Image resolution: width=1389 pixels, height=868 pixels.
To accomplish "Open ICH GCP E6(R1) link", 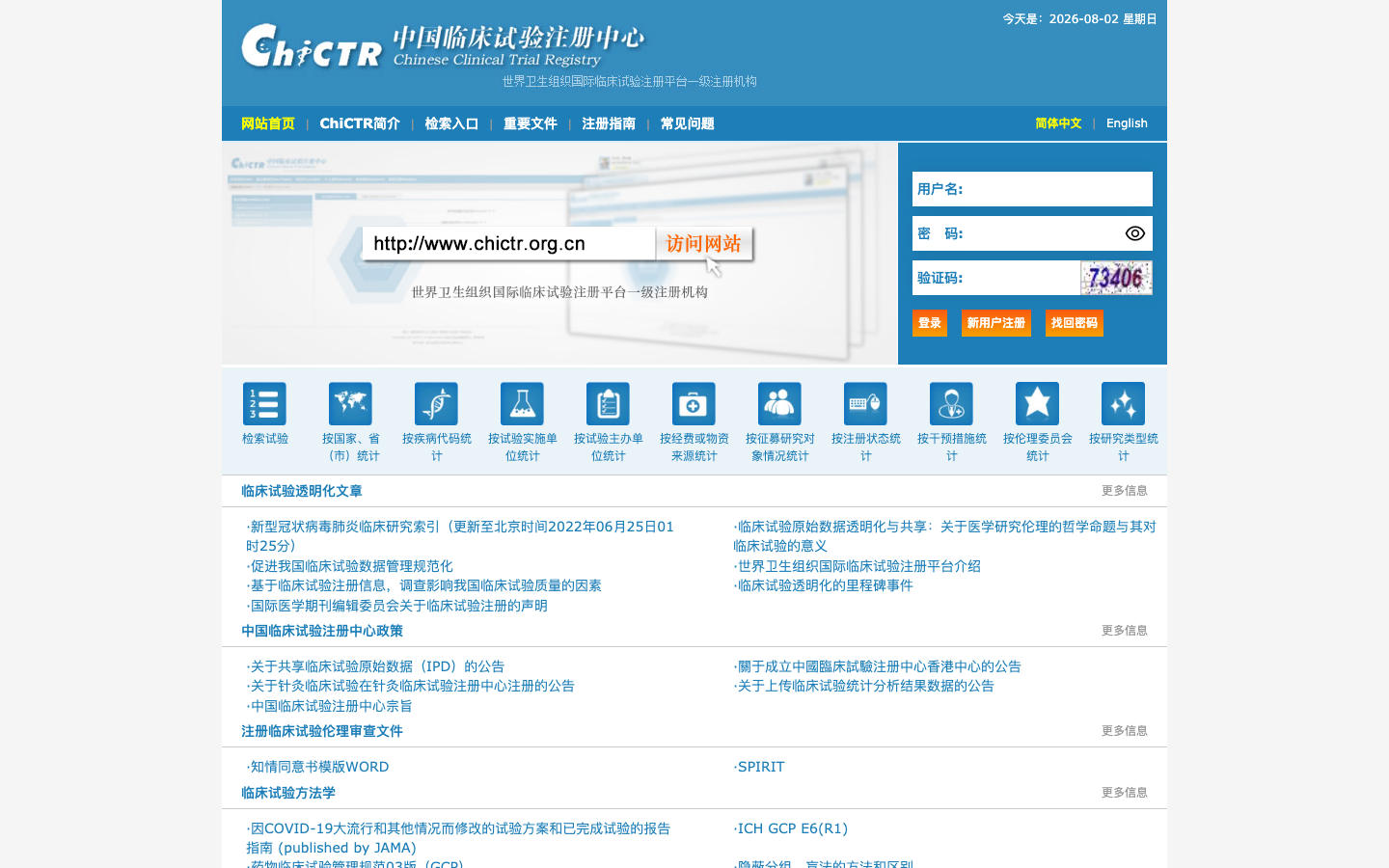I will pyautogui.click(x=790, y=828).
